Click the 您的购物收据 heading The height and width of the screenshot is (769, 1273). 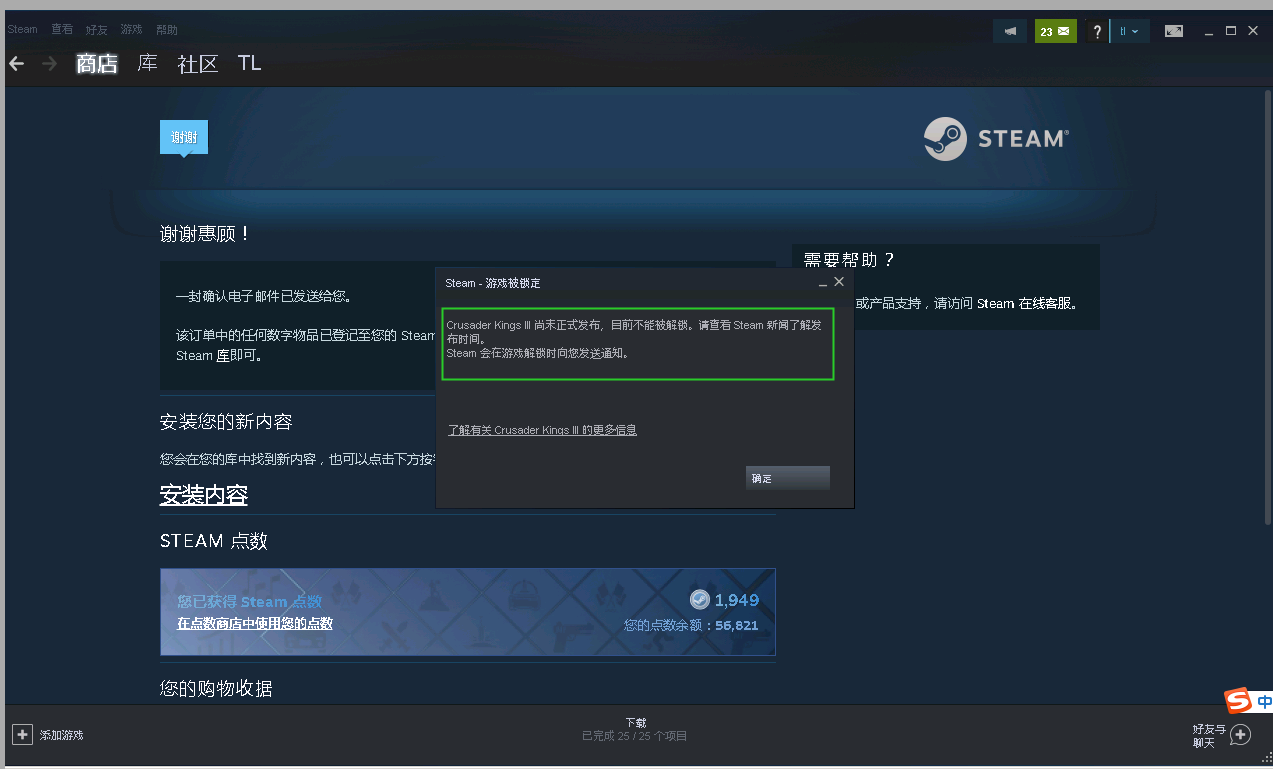point(216,689)
